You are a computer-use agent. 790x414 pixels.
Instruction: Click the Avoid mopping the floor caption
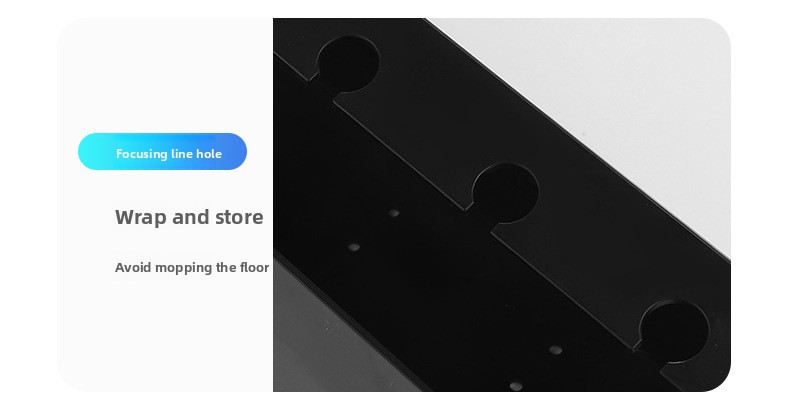pos(192,267)
